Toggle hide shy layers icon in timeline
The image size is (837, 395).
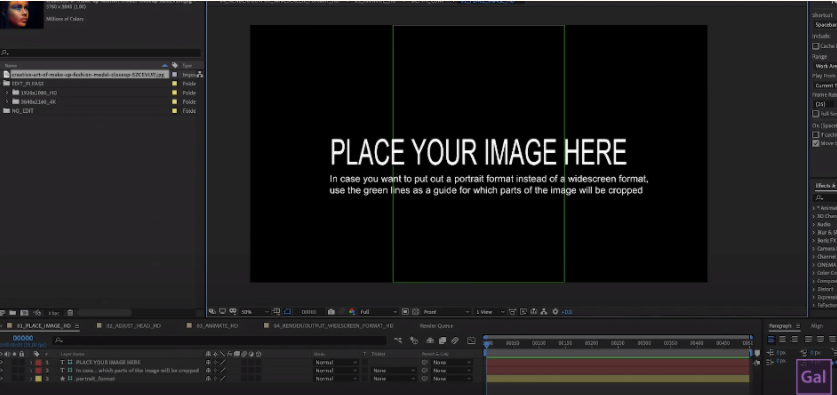tap(430, 340)
